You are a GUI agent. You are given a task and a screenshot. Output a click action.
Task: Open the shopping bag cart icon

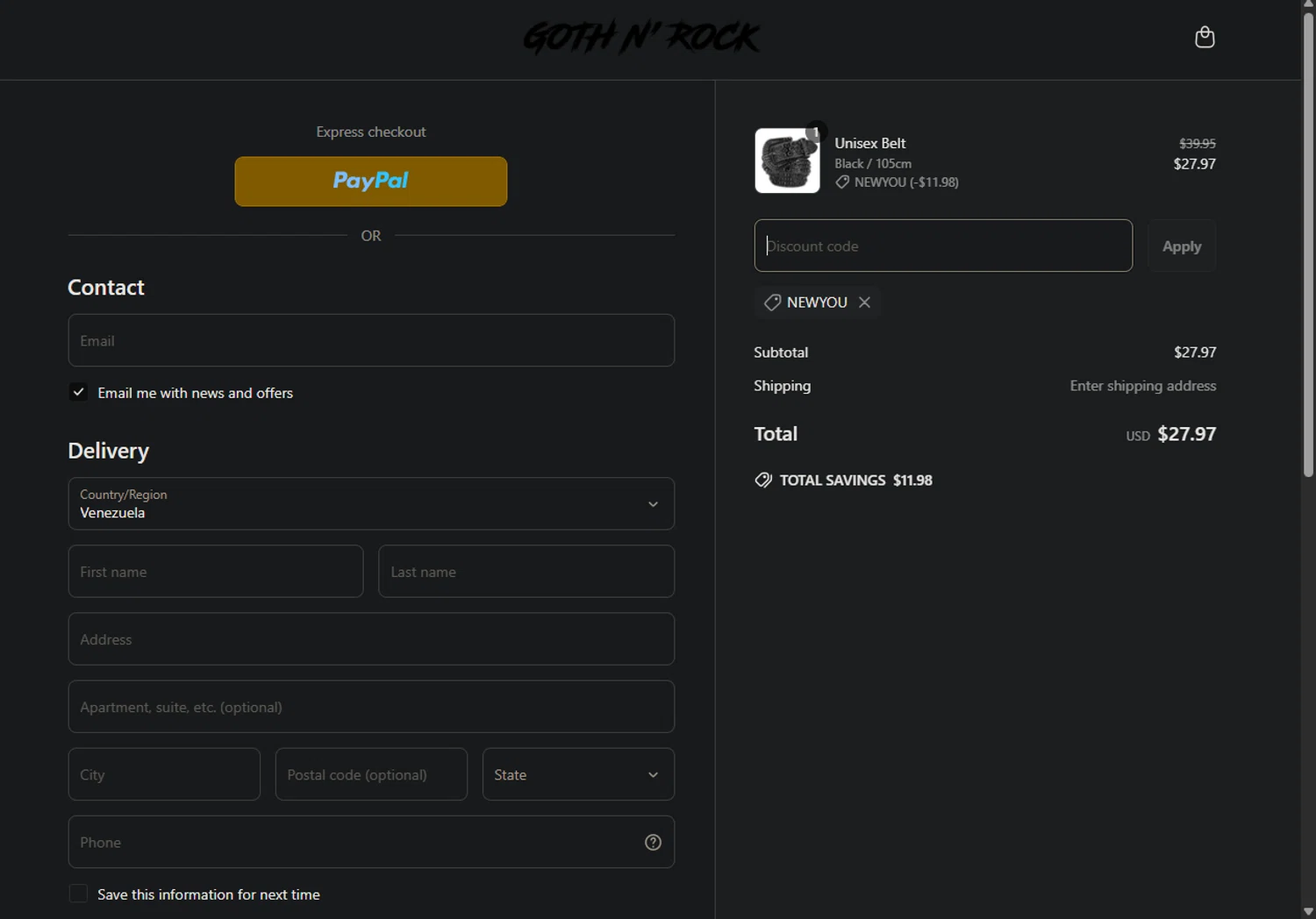(1205, 37)
